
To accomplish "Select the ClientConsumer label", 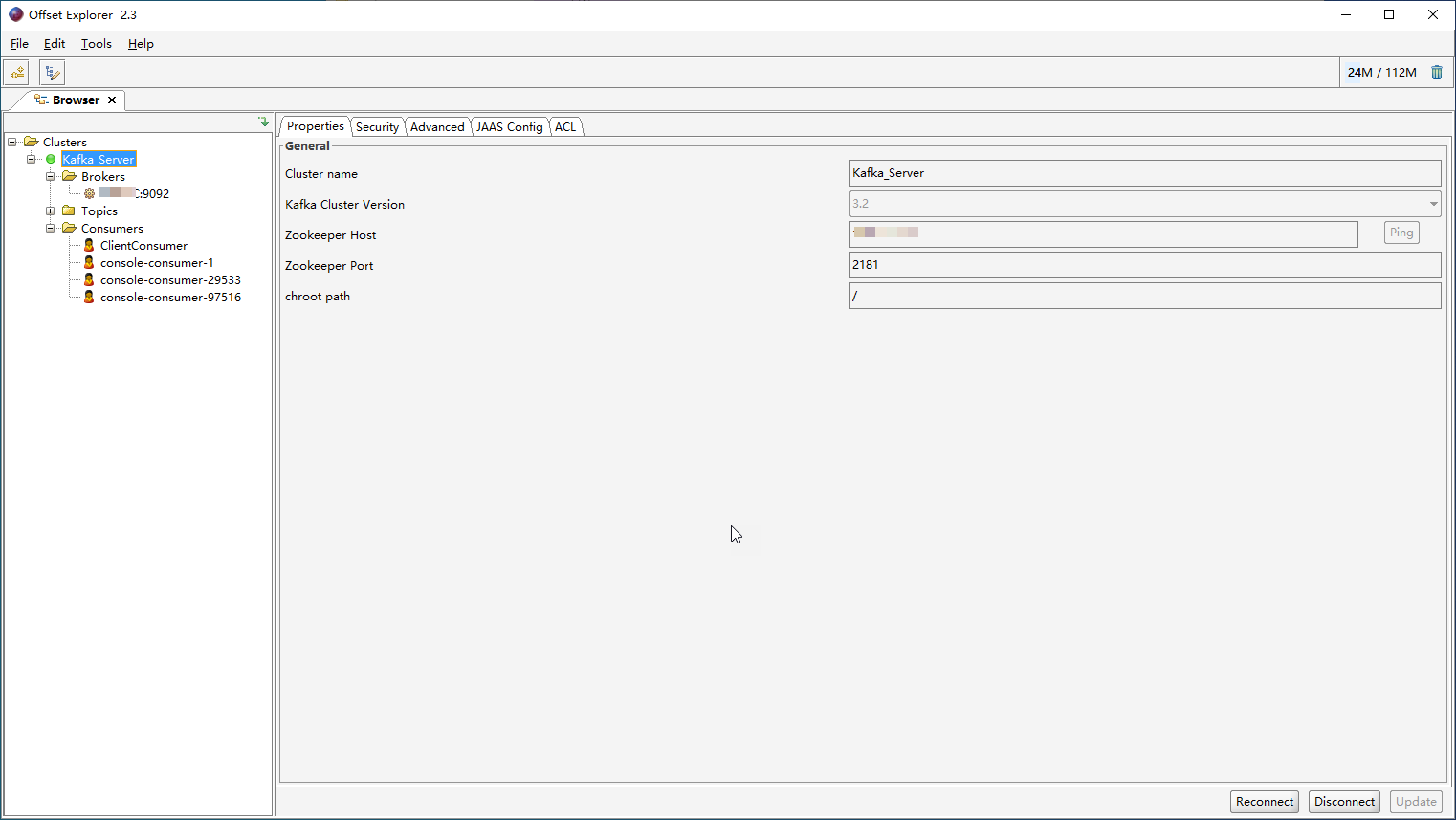I will coord(143,245).
